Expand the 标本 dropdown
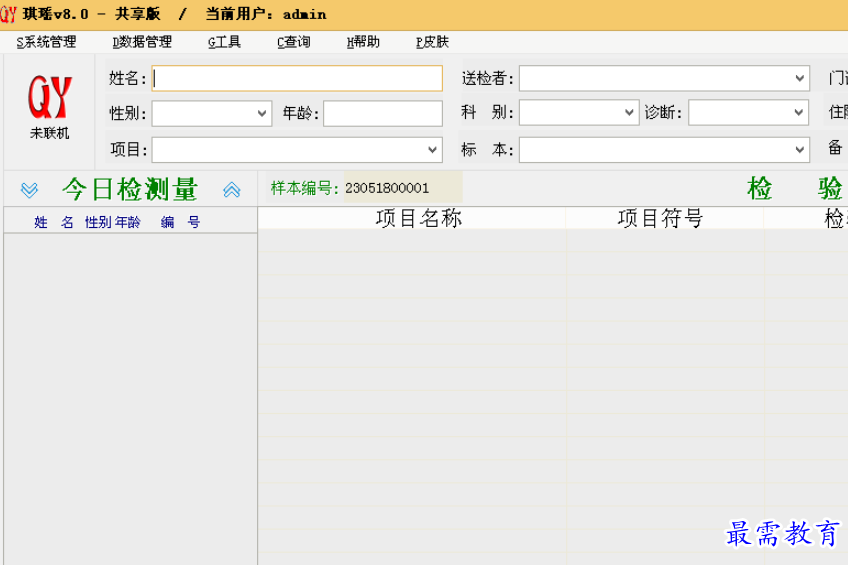This screenshot has width=848, height=565. click(x=800, y=150)
